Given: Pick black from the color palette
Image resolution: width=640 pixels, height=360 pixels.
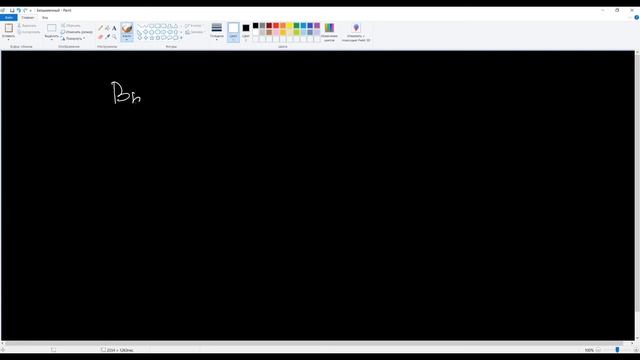Looking at the screenshot, I should click(256, 25).
